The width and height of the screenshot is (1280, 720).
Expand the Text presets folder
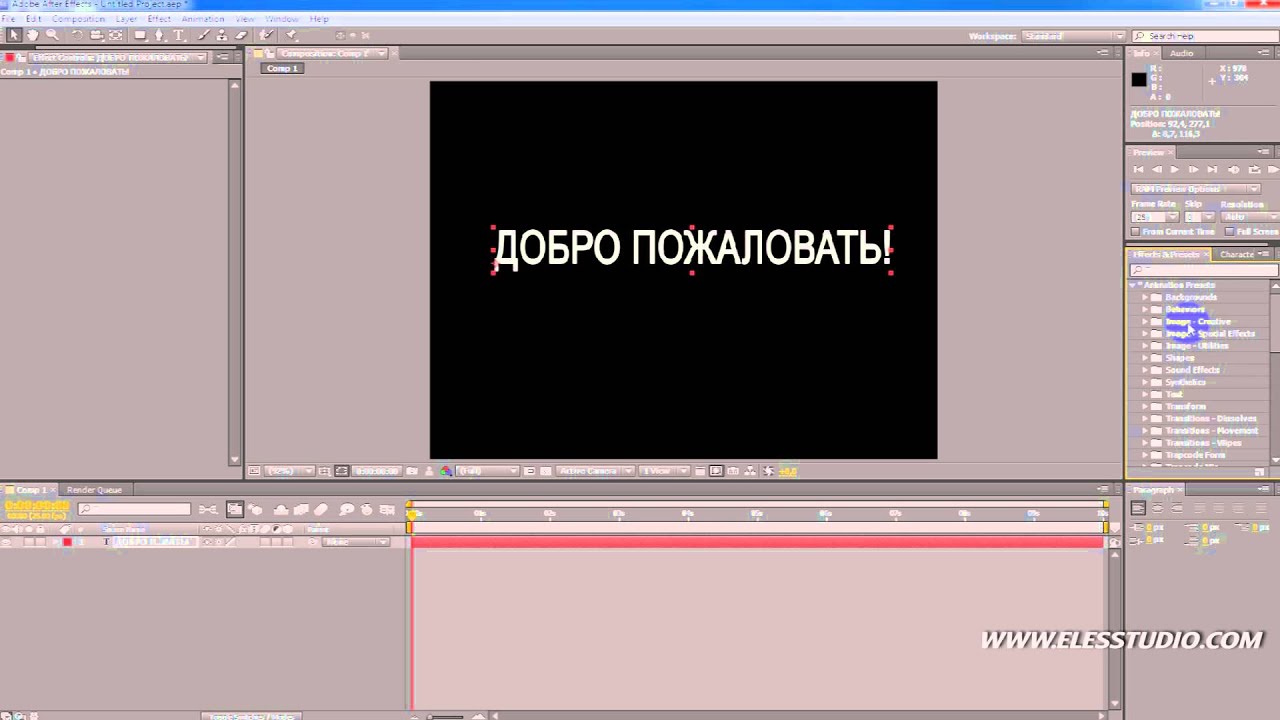[x=1145, y=394]
